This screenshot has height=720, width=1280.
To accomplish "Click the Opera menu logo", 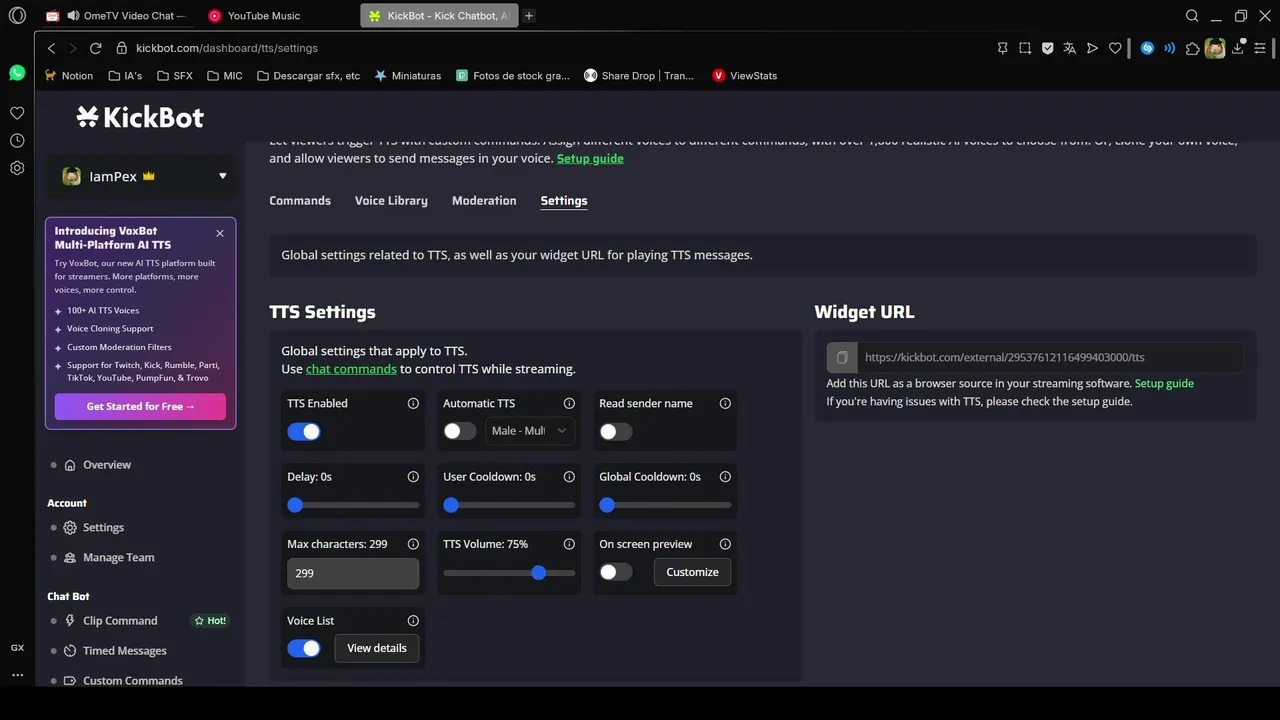I will tap(17, 16).
